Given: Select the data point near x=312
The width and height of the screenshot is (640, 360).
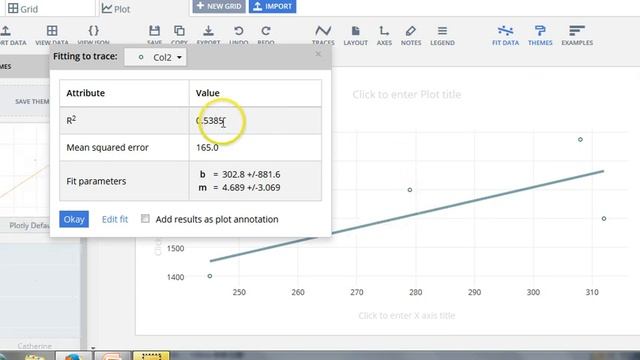Looking at the screenshot, I should (604, 219).
